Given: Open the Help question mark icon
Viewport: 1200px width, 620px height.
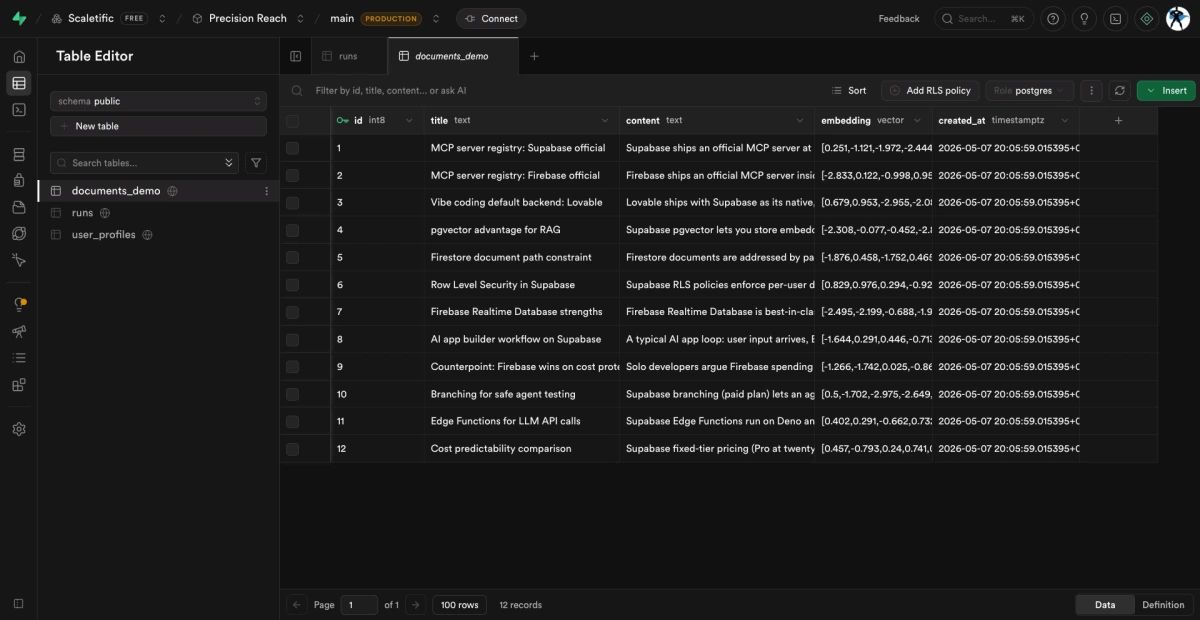Looking at the screenshot, I should pos(1052,18).
